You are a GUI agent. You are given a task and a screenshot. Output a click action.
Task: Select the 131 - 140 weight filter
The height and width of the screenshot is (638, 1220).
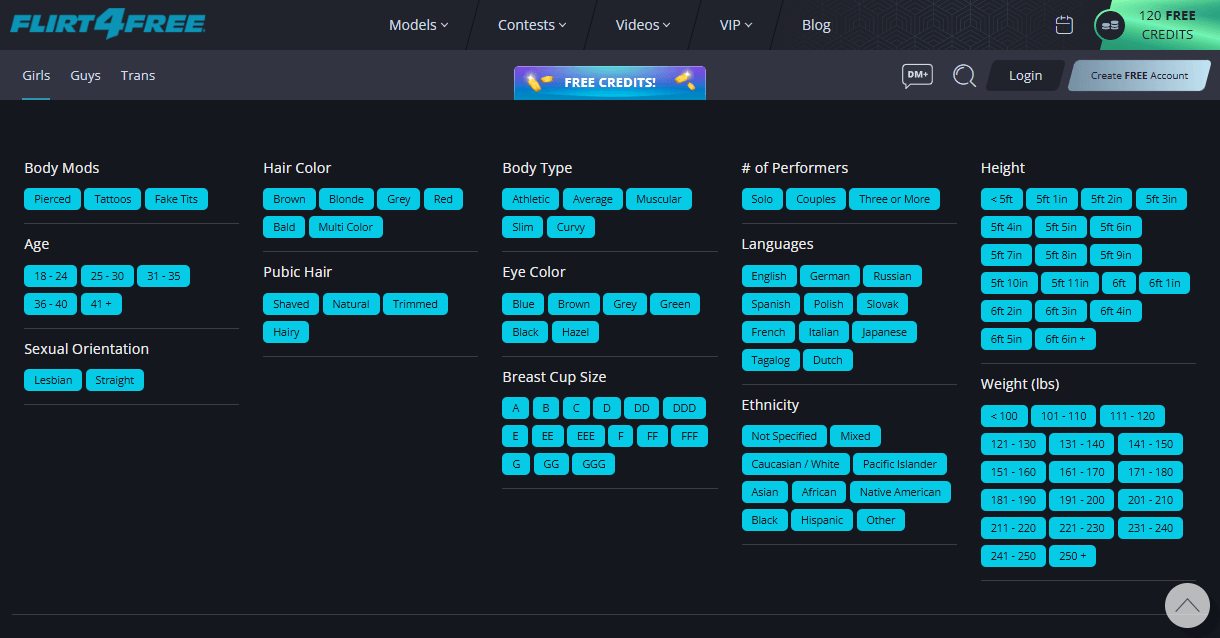(x=1082, y=444)
